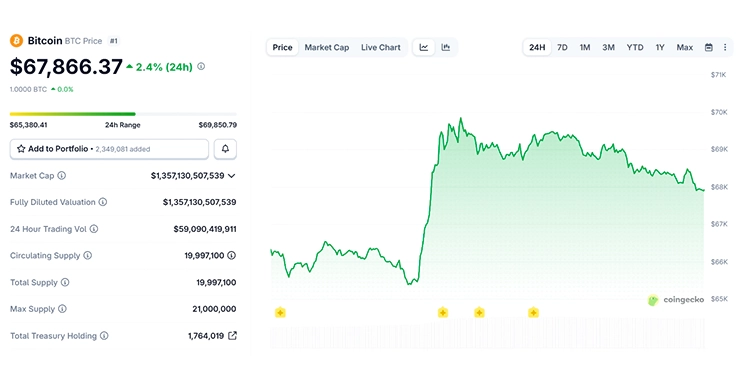Select the Market Cap chart tab

(x=327, y=48)
